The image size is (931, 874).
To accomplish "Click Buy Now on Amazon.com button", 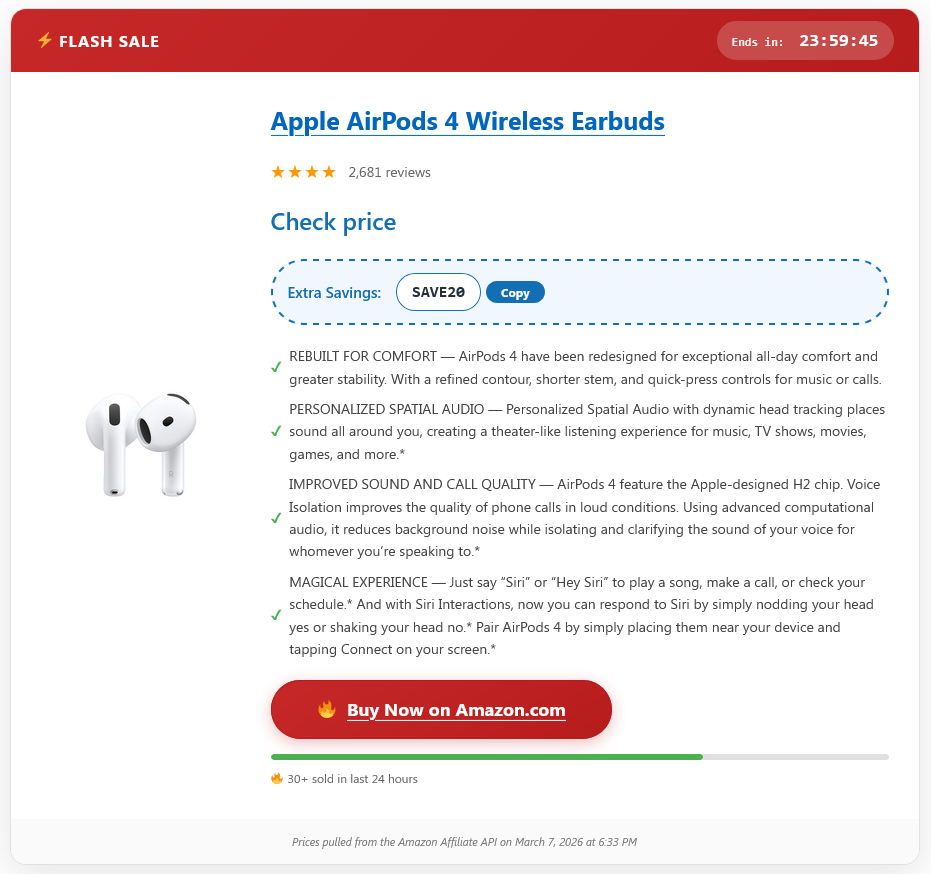I will (x=441, y=710).
